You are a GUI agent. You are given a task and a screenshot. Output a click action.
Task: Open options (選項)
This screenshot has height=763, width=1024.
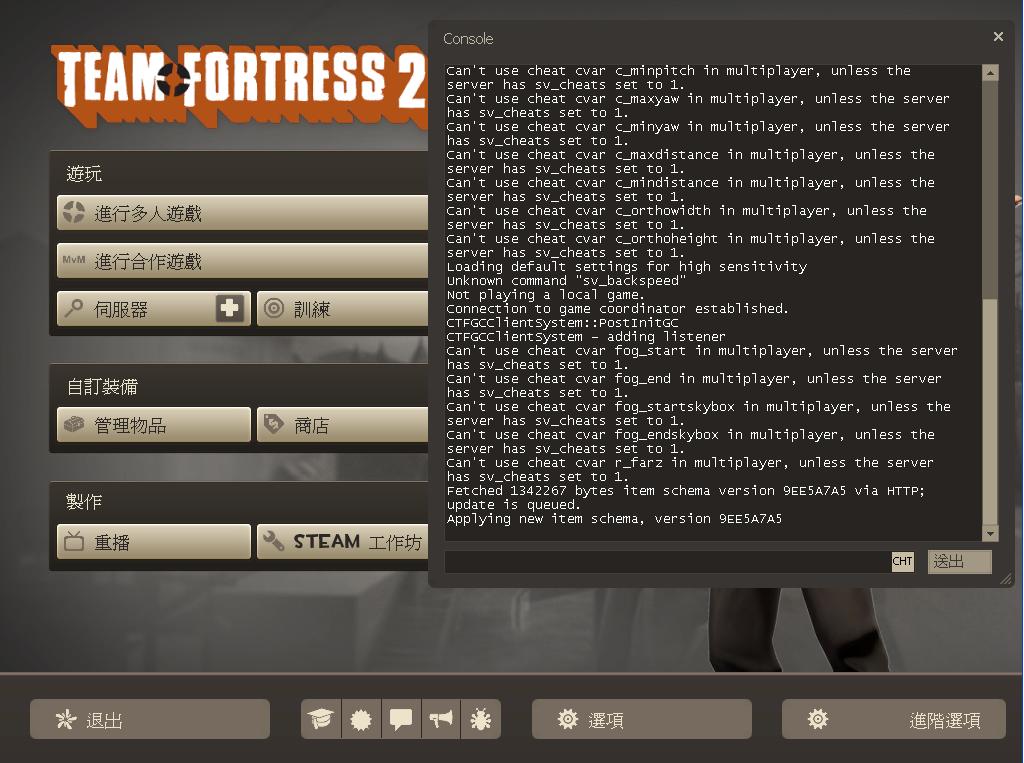click(642, 719)
